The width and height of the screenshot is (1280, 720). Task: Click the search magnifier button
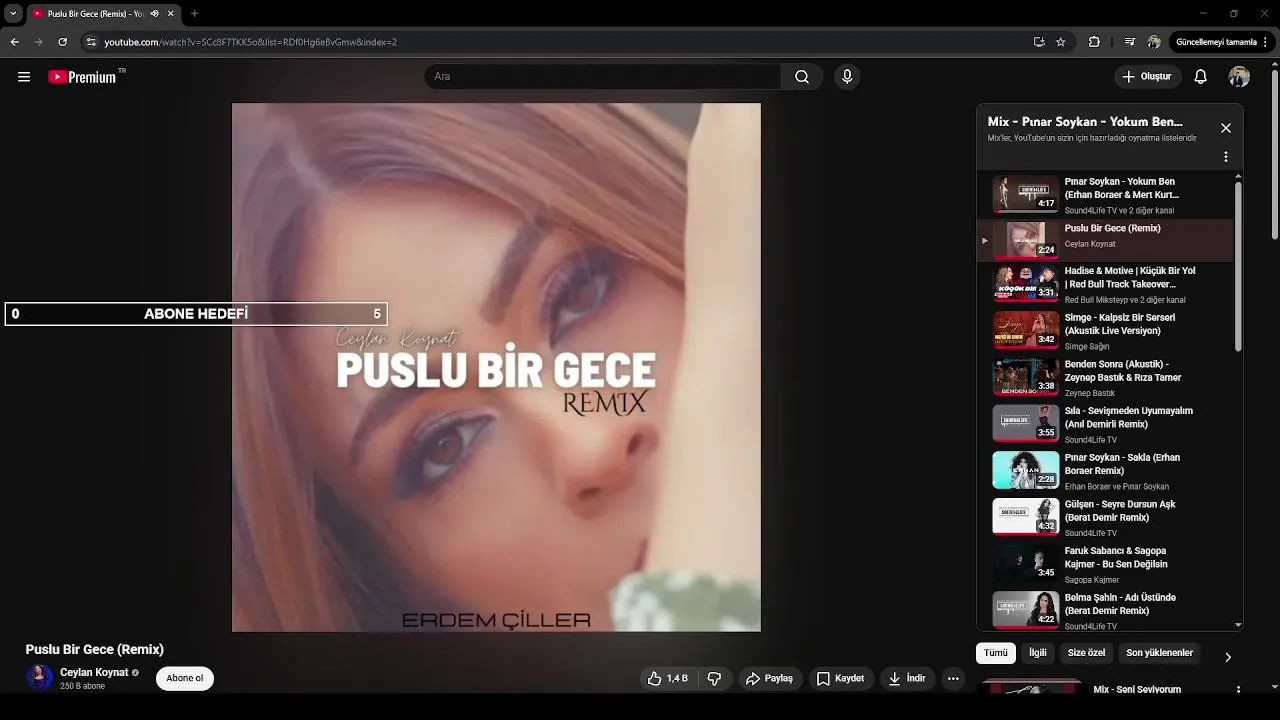point(802,77)
